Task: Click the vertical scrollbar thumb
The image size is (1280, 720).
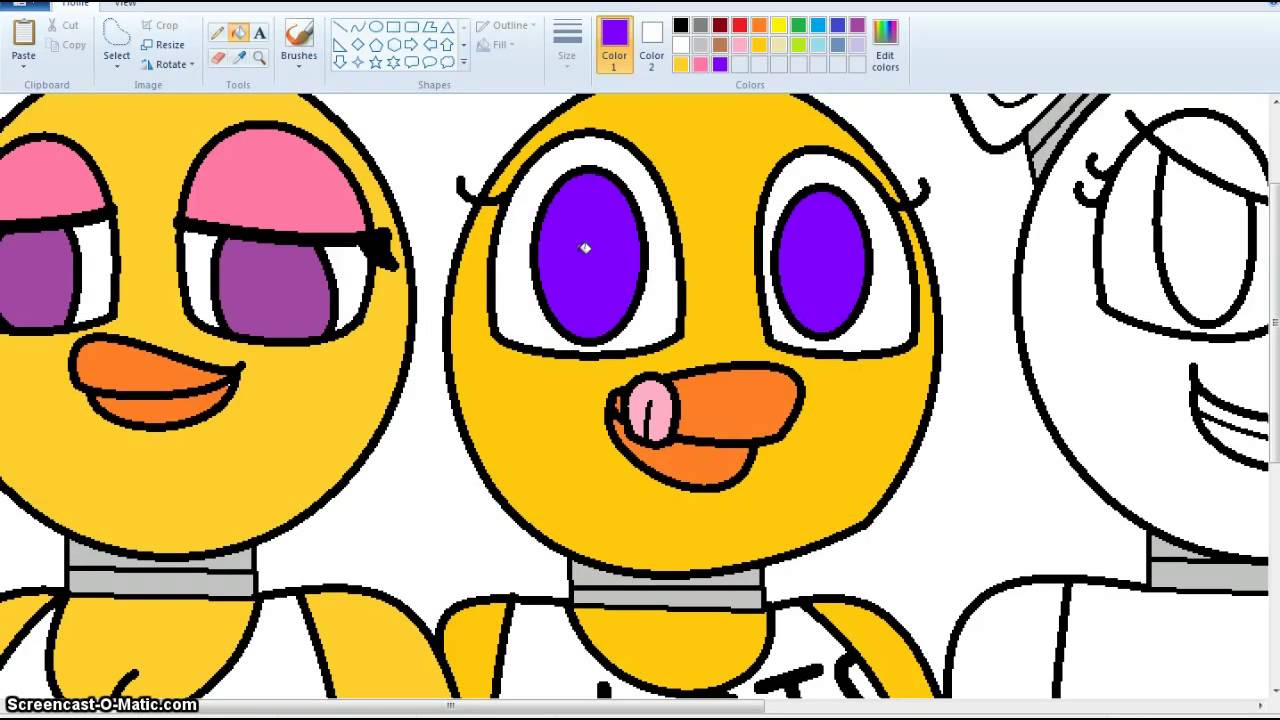Action: point(1275,325)
